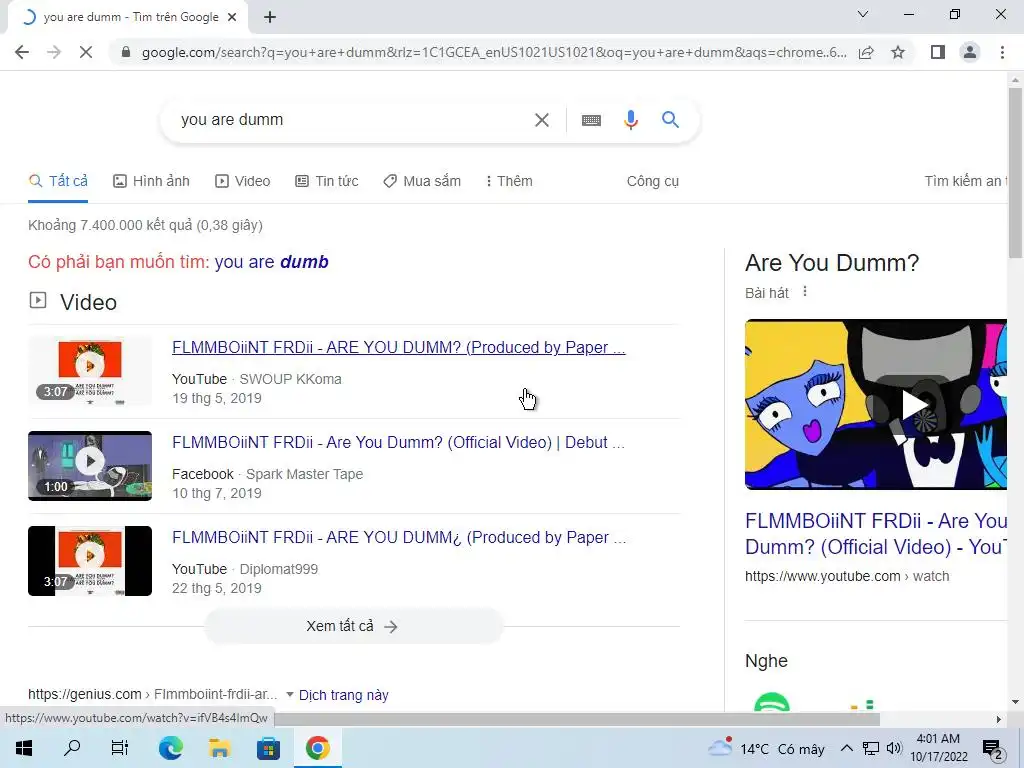Open the tab search chevron in title bar
This screenshot has width=1024, height=768.
click(x=863, y=14)
